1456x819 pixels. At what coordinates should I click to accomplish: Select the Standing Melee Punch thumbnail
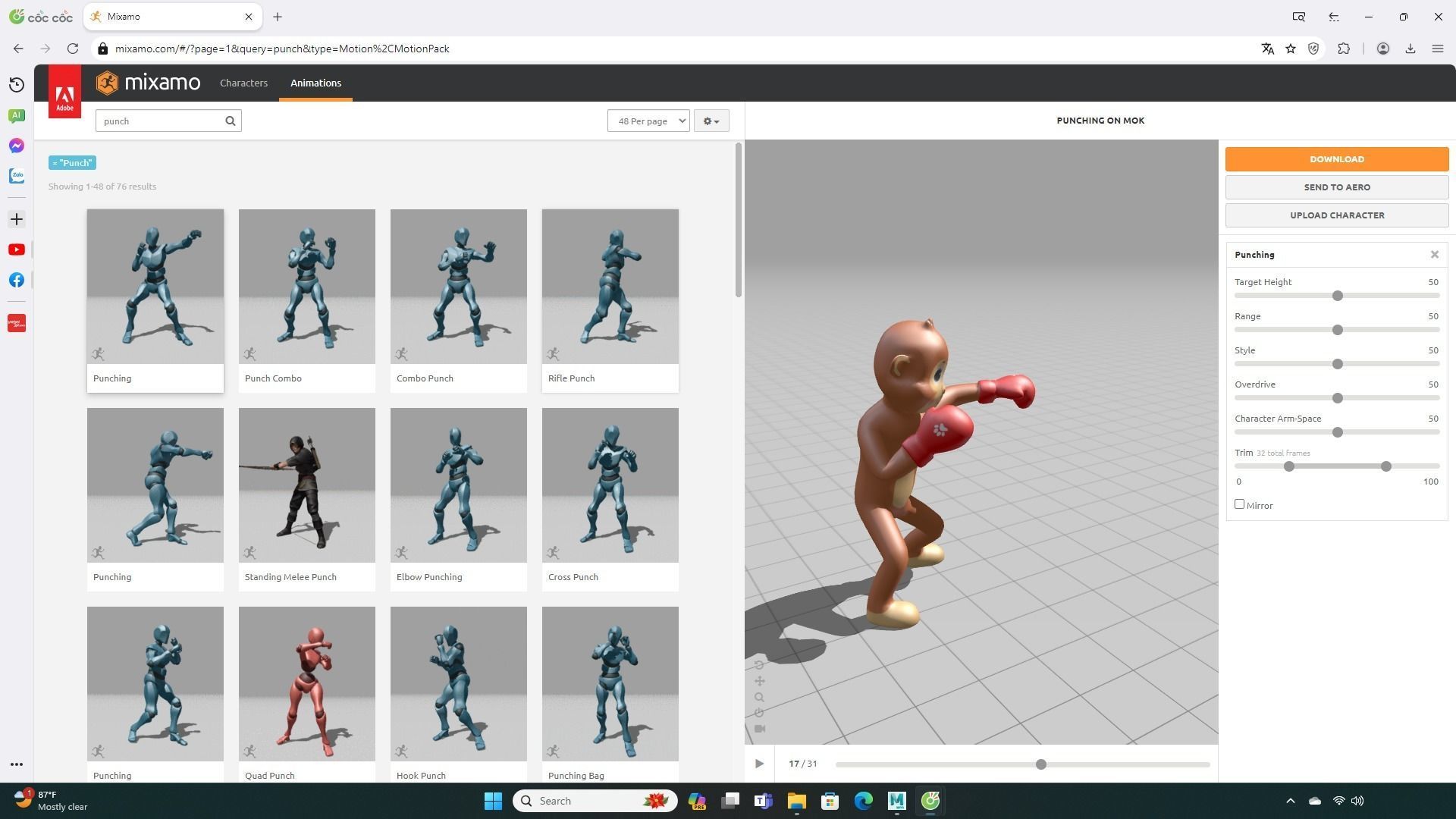point(307,485)
